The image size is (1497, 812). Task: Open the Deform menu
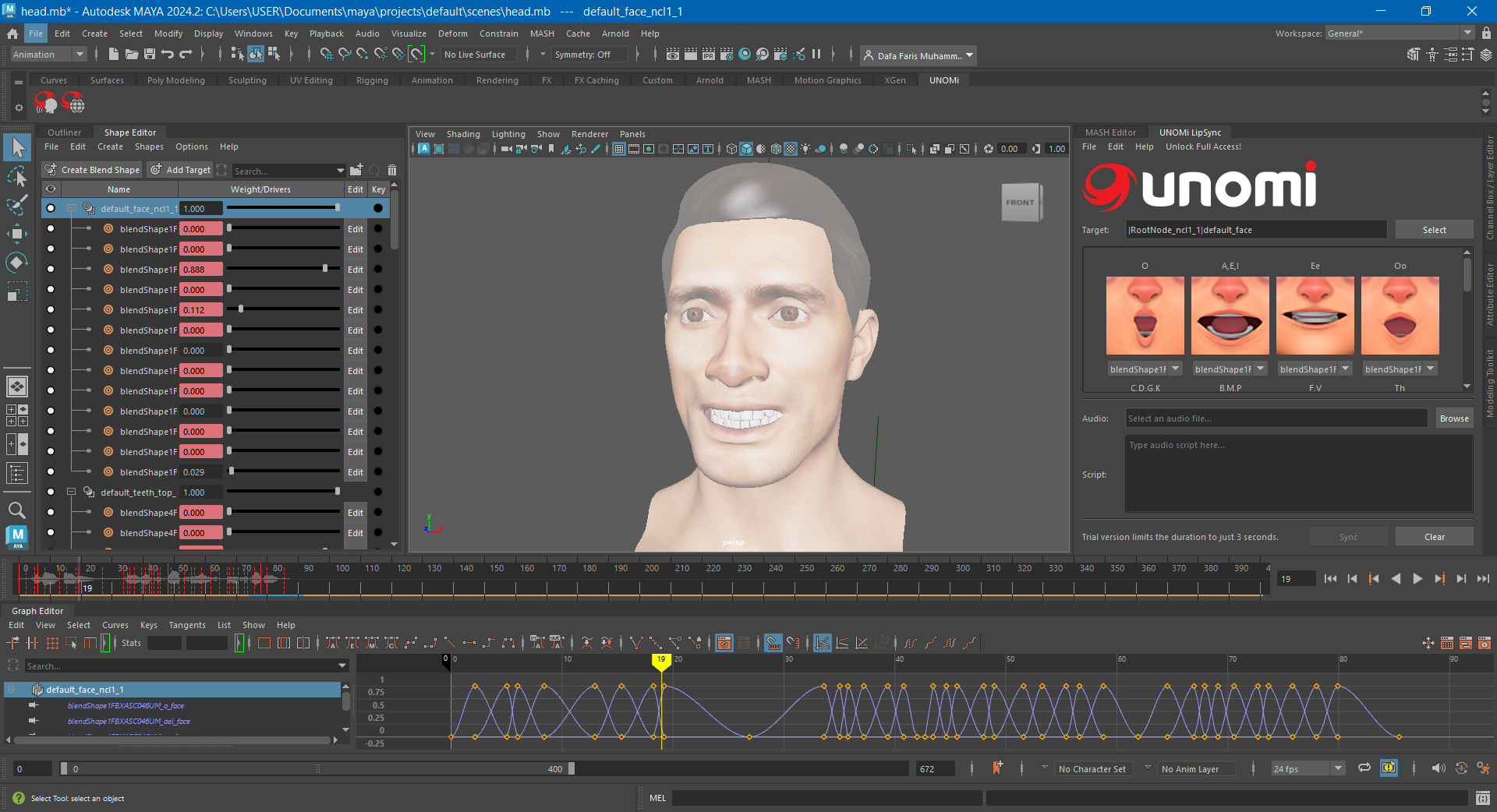(x=452, y=34)
